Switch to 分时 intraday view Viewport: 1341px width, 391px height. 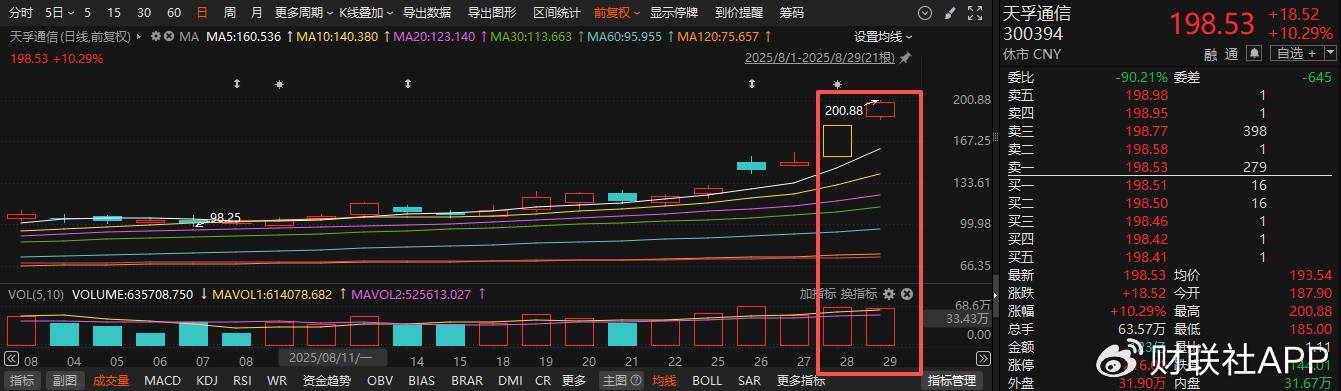pyautogui.click(x=20, y=13)
